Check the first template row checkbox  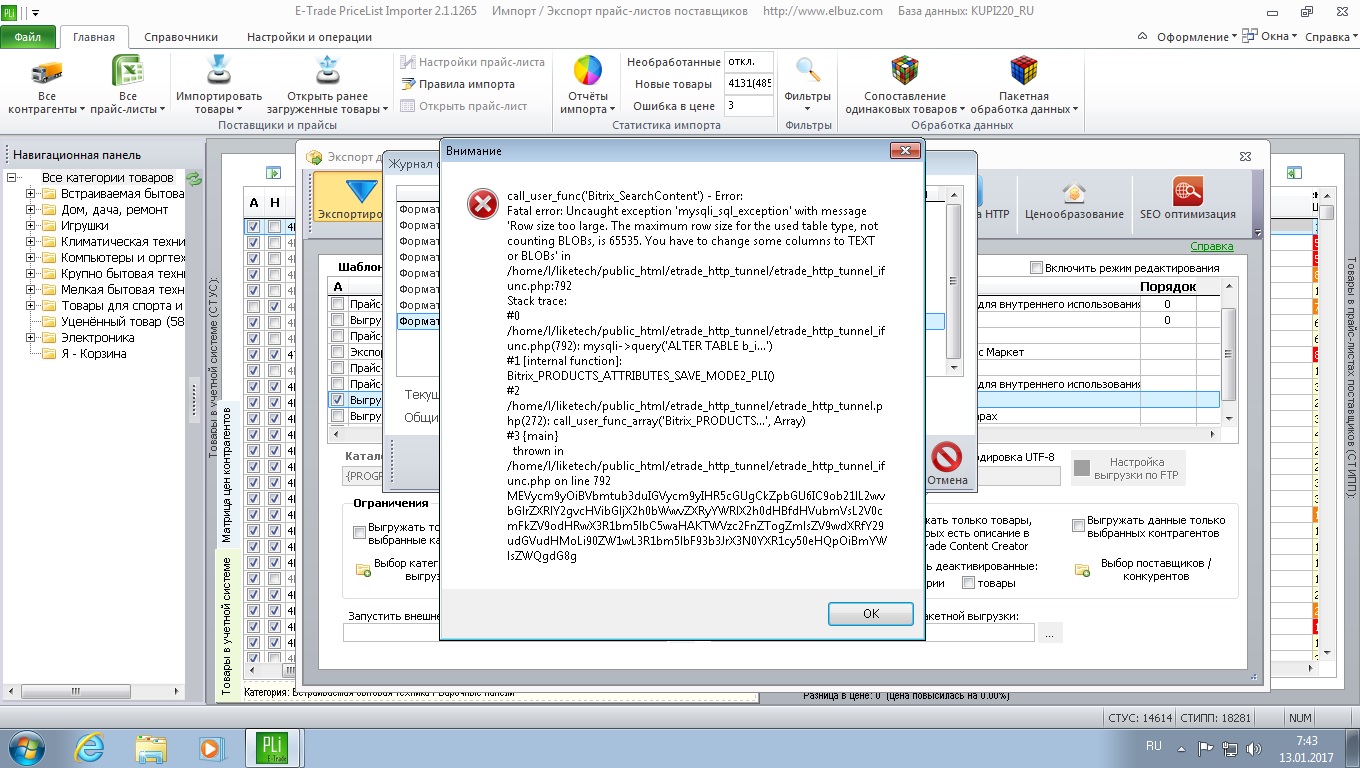(x=338, y=304)
